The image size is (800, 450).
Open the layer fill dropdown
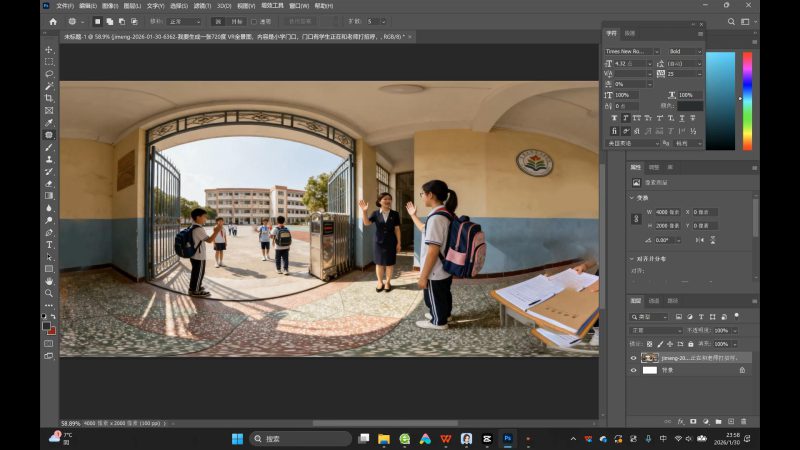pos(735,344)
